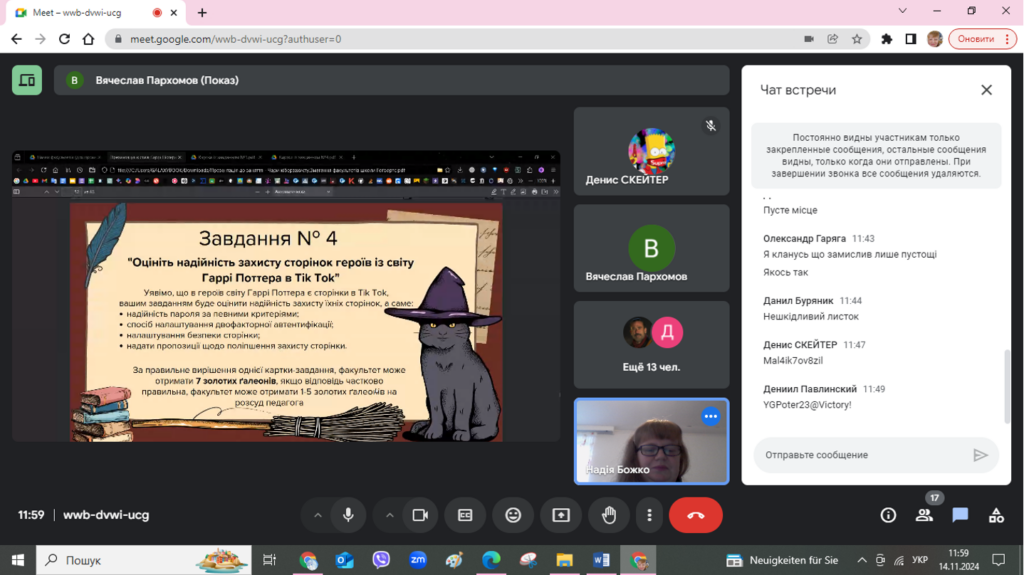The image size is (1024, 575).
Task: Open Word from taskbar
Action: pos(601,560)
